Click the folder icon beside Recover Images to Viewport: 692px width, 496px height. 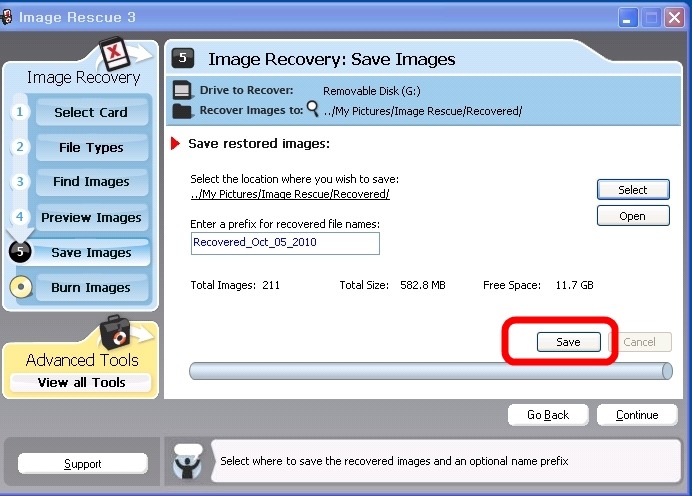coord(182,110)
